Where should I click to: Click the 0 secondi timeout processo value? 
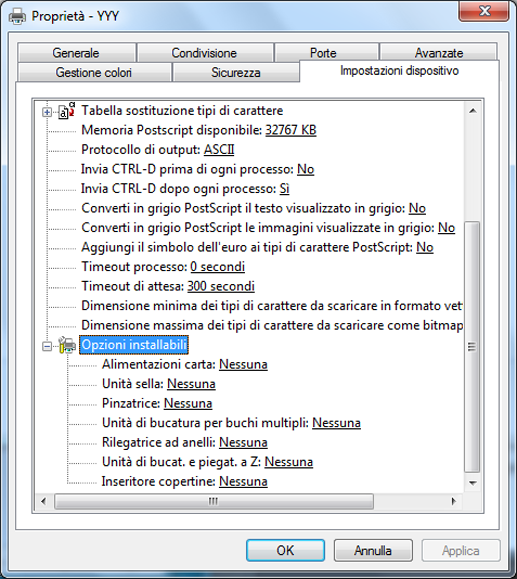coord(218,267)
